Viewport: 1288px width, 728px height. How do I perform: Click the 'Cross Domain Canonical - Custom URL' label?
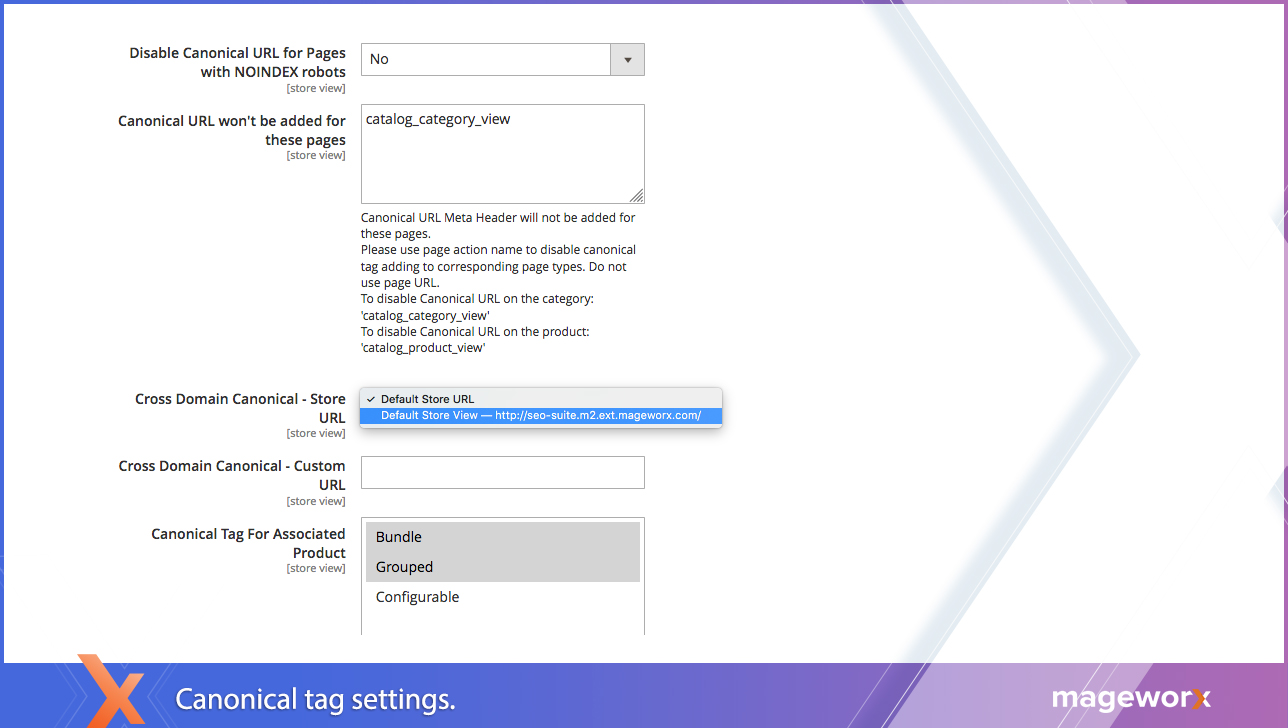pyautogui.click(x=232, y=475)
